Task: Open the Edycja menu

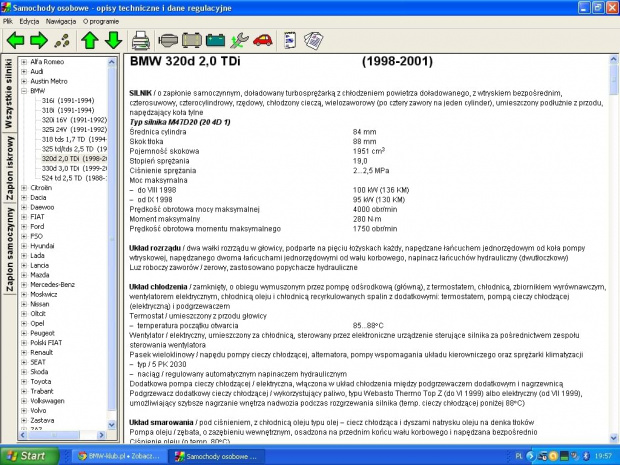Action: (x=29, y=21)
